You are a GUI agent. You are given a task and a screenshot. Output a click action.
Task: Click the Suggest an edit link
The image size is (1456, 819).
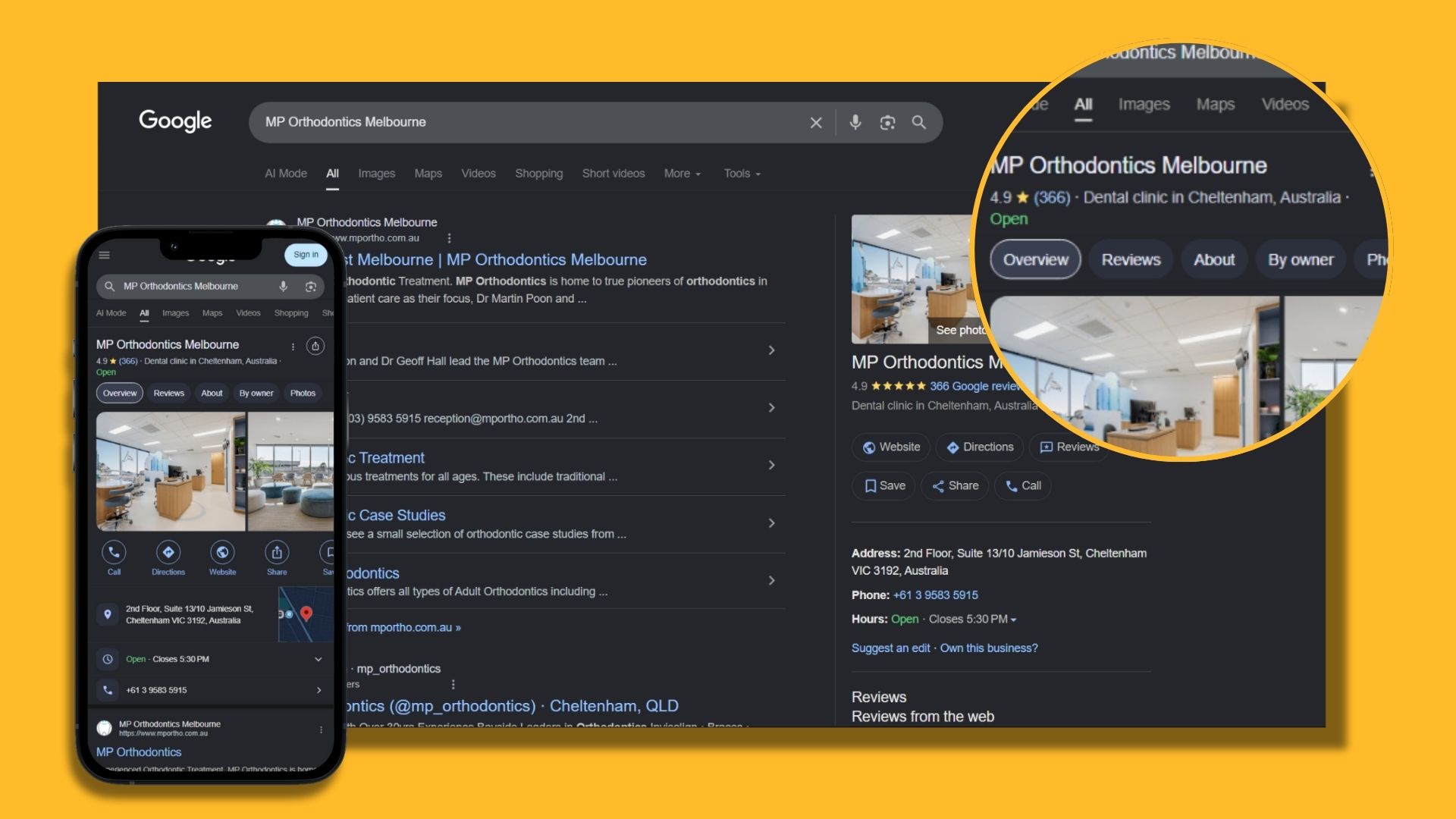pos(890,648)
